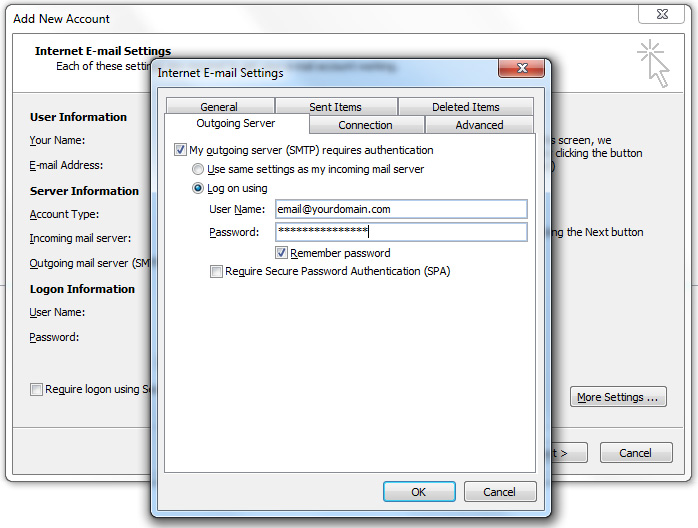698x528 pixels.
Task: Toggle 'Require logon using' checkbox in Add New Account
Action: [x=37, y=390]
